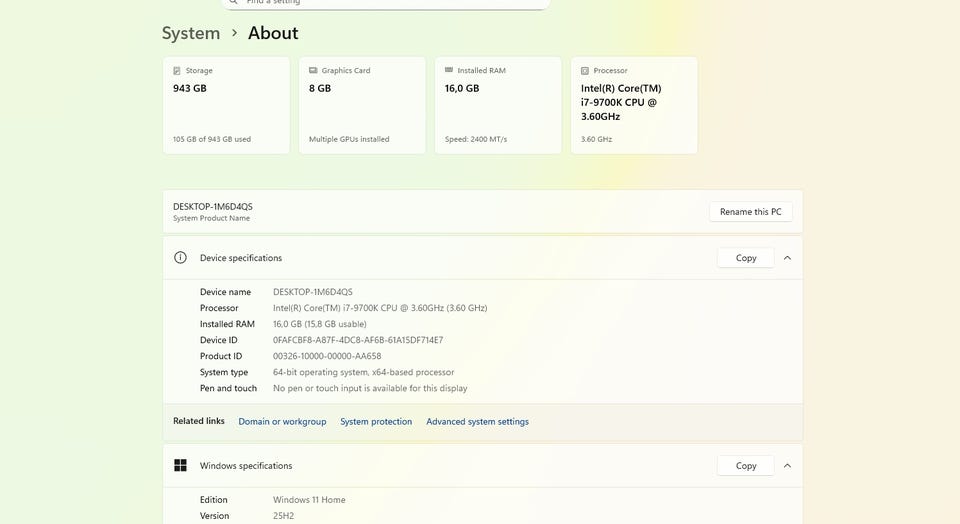Click the Graphics Card icon
This screenshot has height=524, width=960.
(x=313, y=71)
